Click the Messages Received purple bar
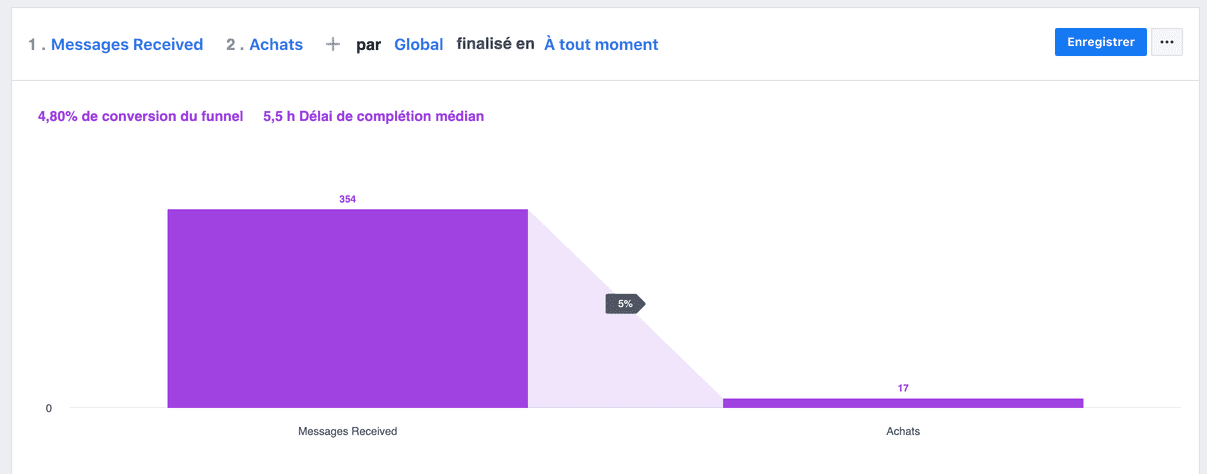 347,308
